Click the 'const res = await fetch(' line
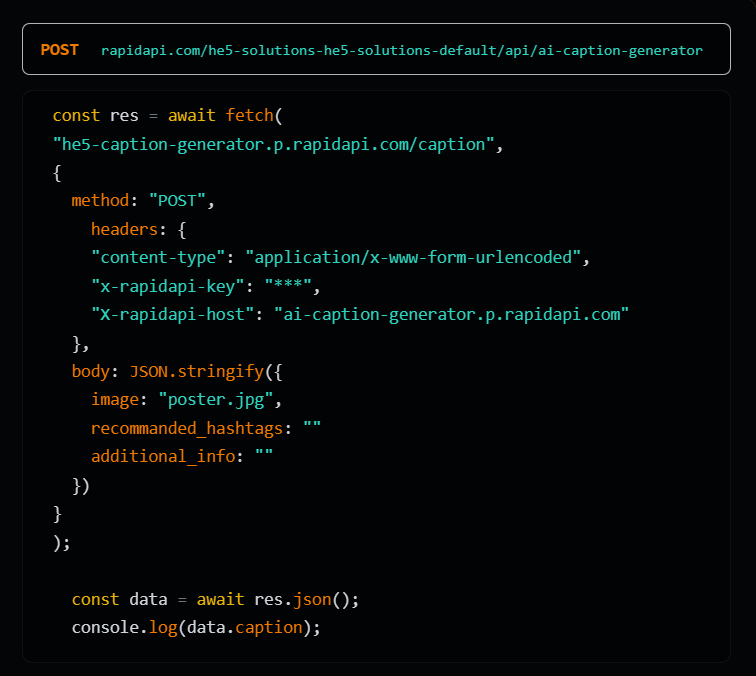The width and height of the screenshot is (756, 676). pyautogui.click(x=167, y=116)
